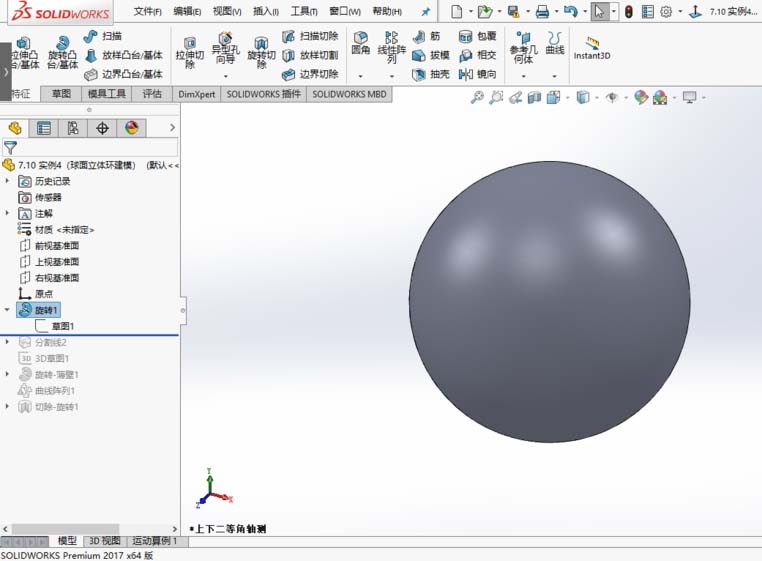This screenshot has height=561, width=762.
Task: Select the 拉伸凸台/基体 extrude boss tool
Action: 24,53
